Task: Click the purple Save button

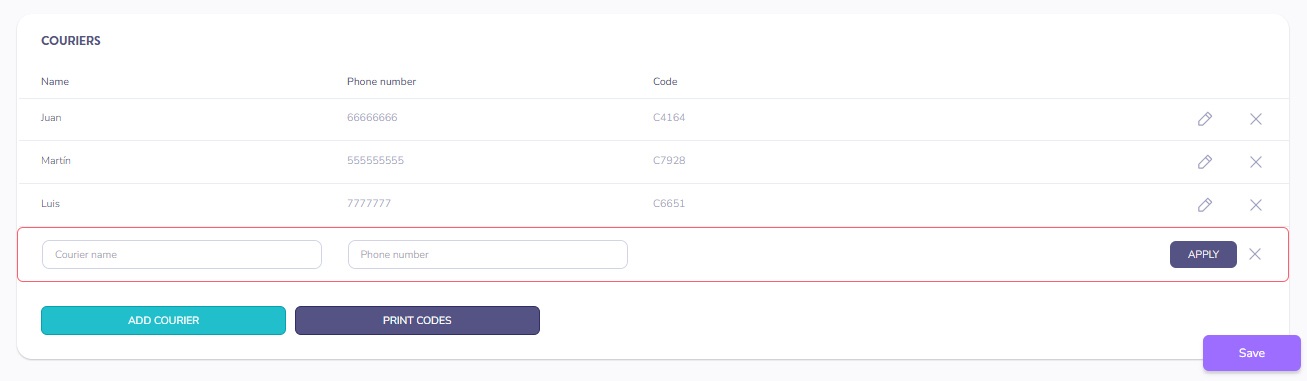Action: click(x=1251, y=353)
